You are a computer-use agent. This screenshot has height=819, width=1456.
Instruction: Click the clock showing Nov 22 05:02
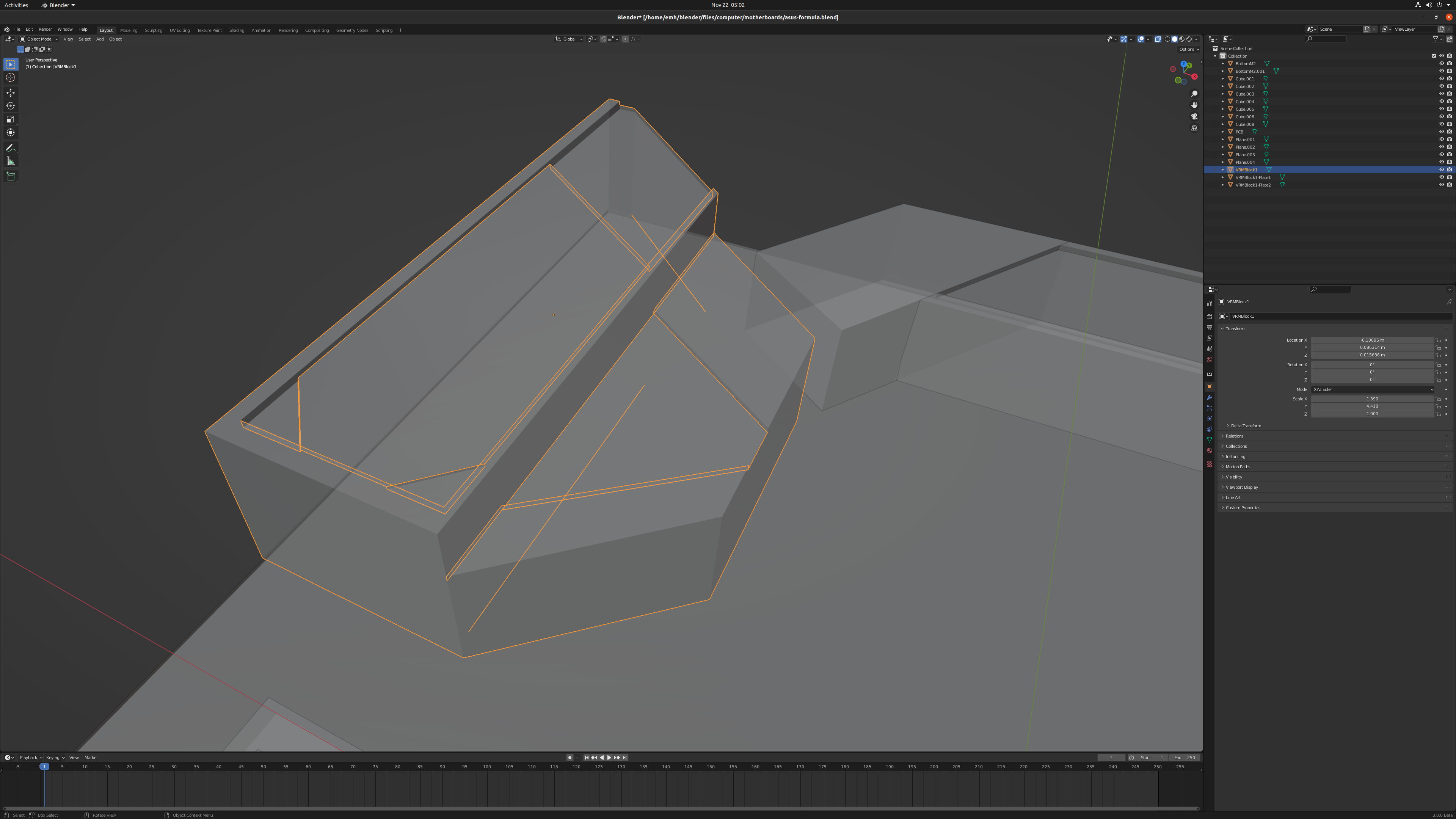pyautogui.click(x=728, y=5)
